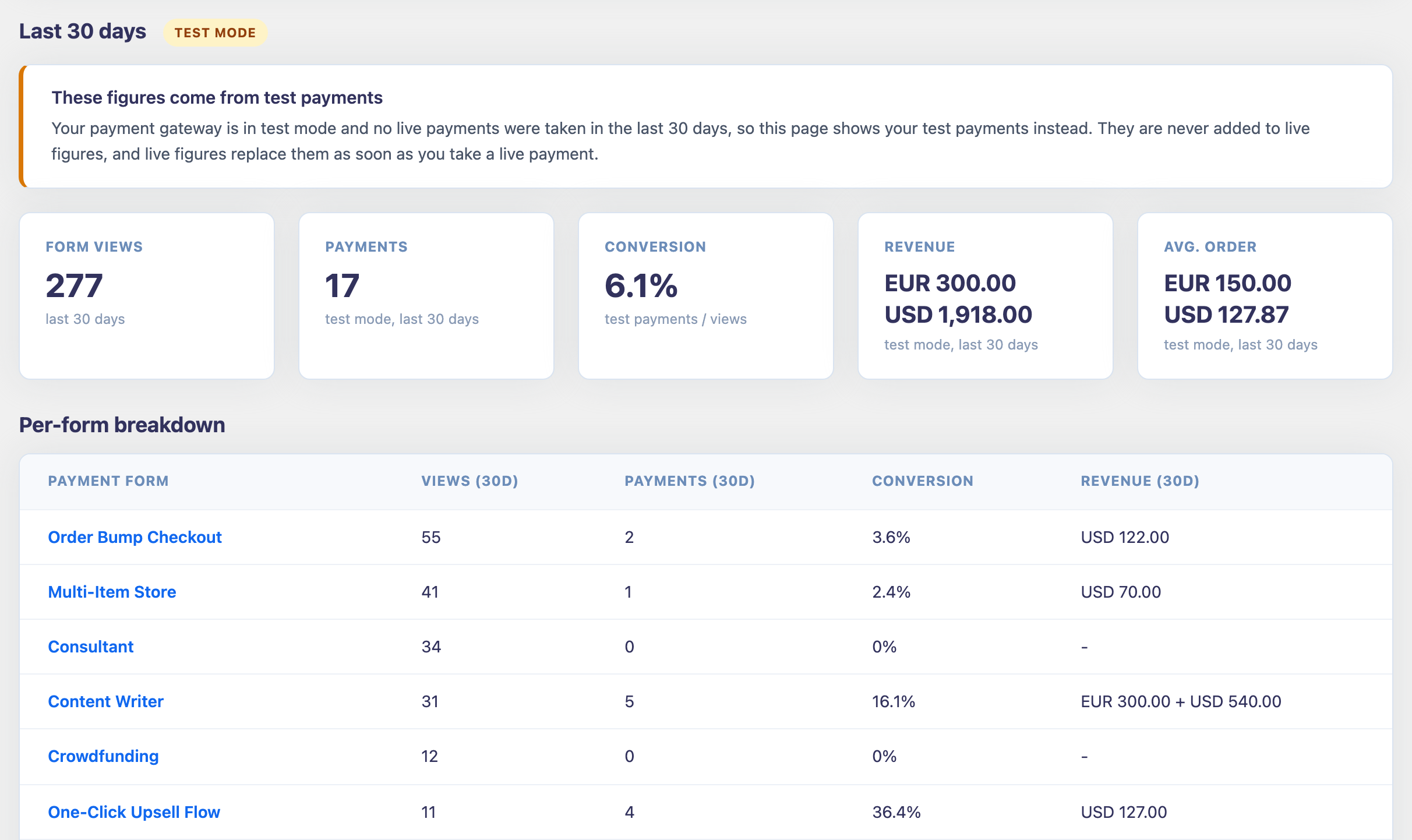Click the Per-form breakdown heading
This screenshot has height=840, width=1412.
coord(122,425)
